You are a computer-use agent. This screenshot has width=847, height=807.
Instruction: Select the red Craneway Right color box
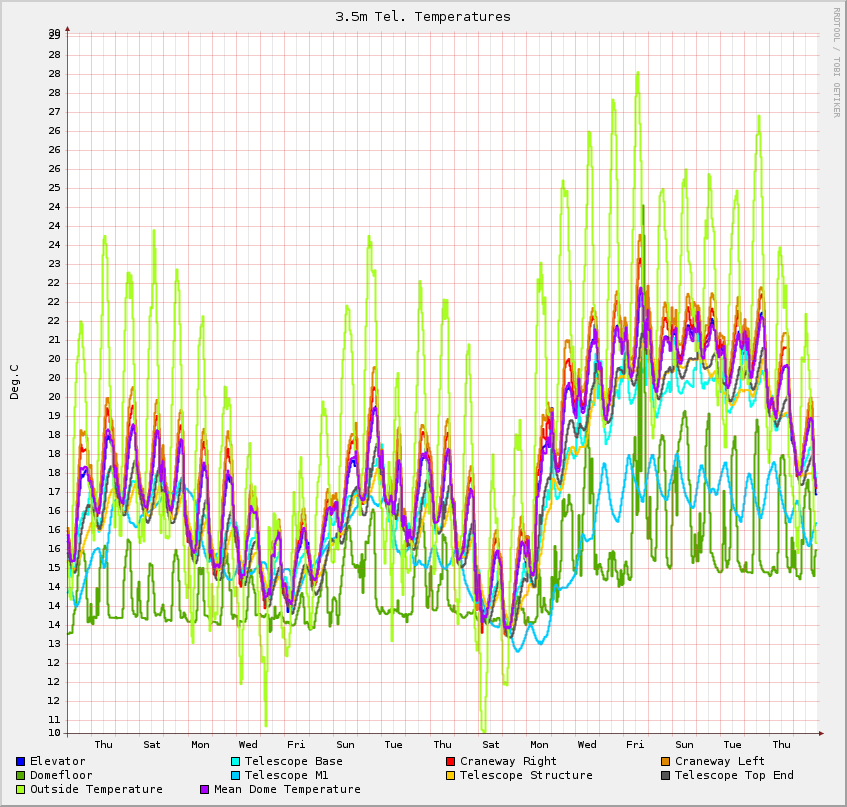click(451, 762)
